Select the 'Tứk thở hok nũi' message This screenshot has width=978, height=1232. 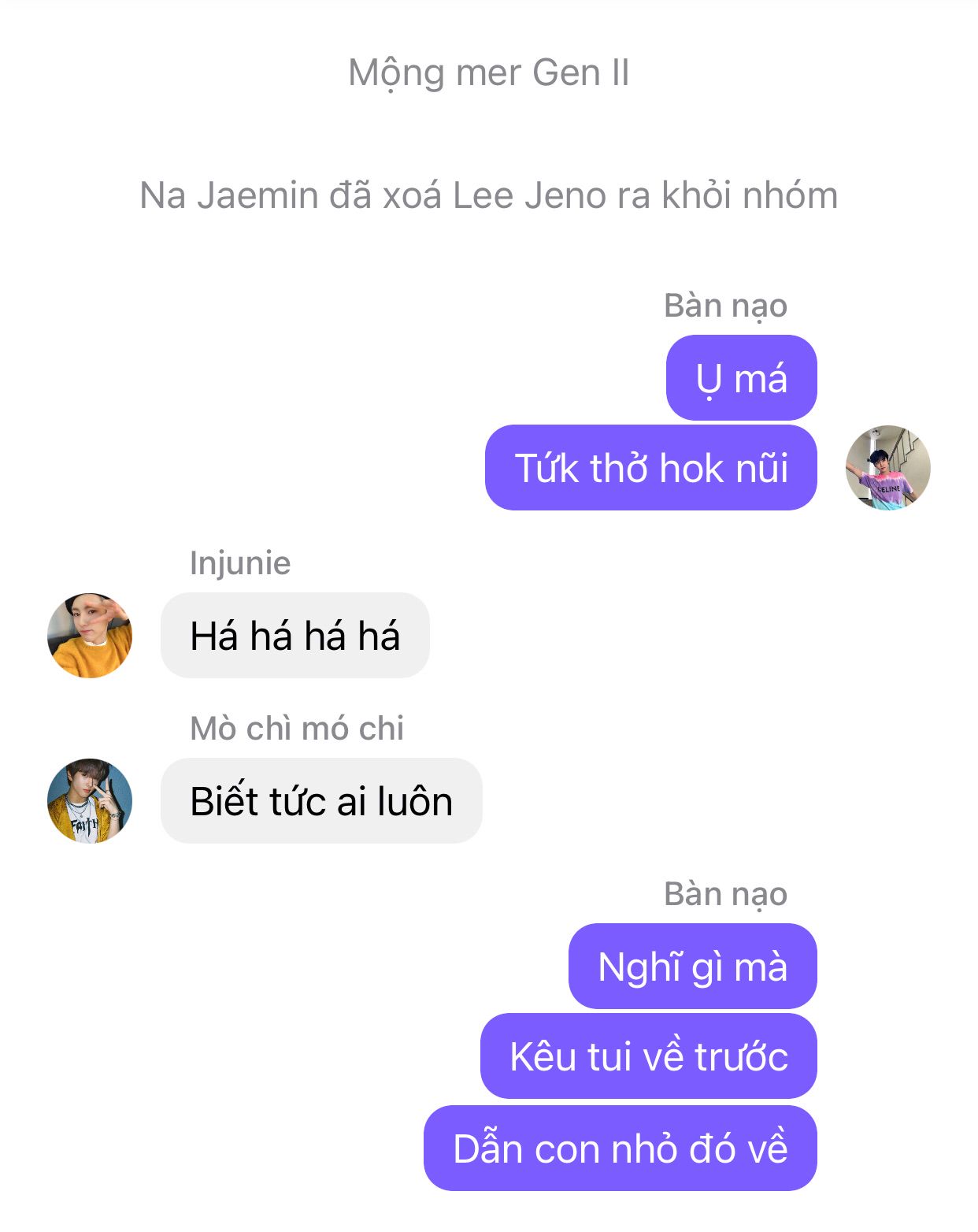[x=651, y=468]
